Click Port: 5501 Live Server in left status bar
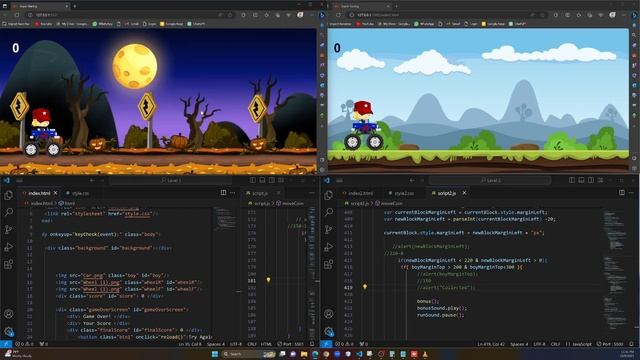 tap(291, 344)
